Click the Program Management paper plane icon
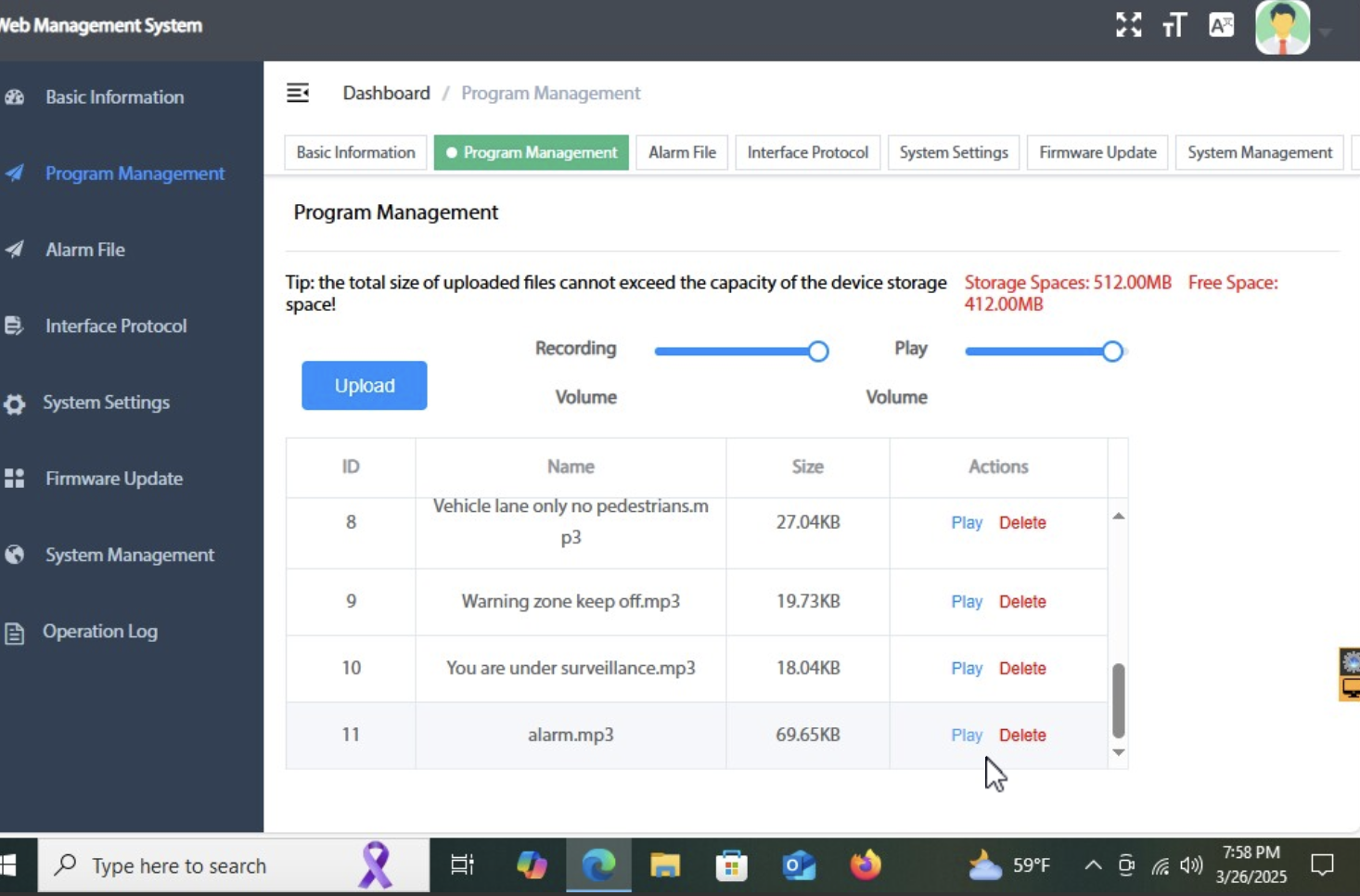The width and height of the screenshot is (1360, 896). 14,173
